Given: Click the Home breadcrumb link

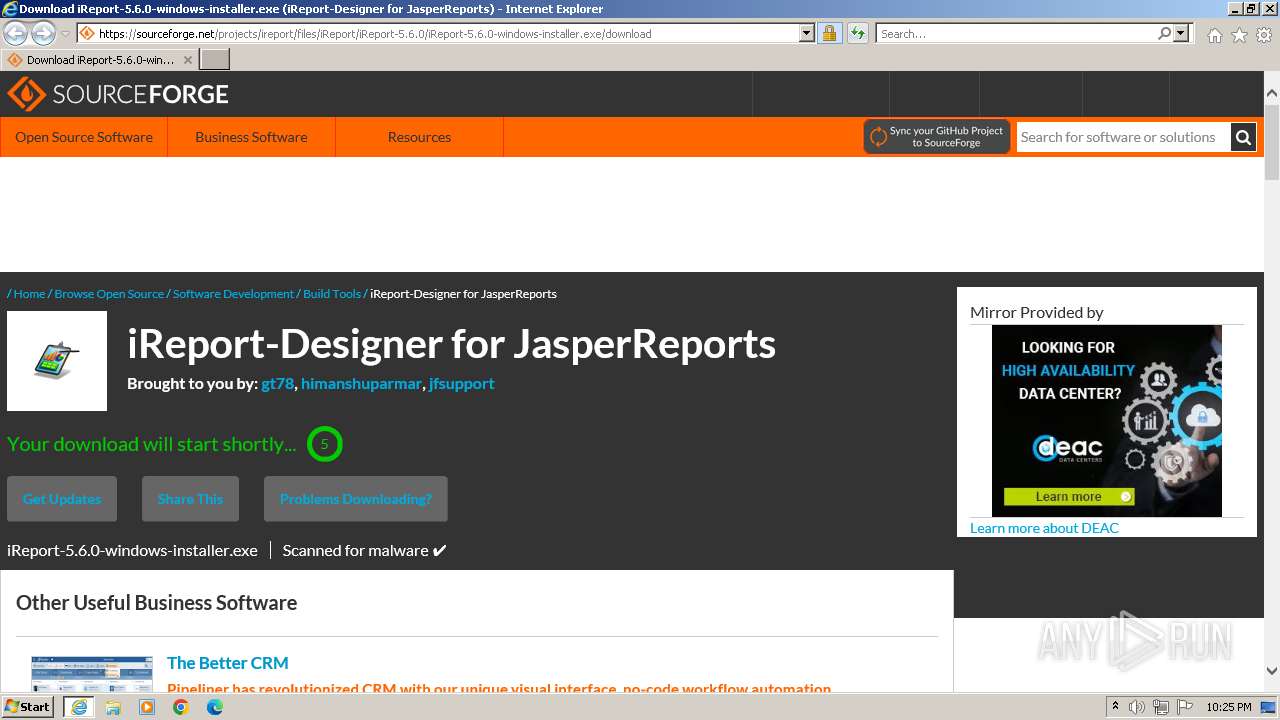Looking at the screenshot, I should pos(29,294).
